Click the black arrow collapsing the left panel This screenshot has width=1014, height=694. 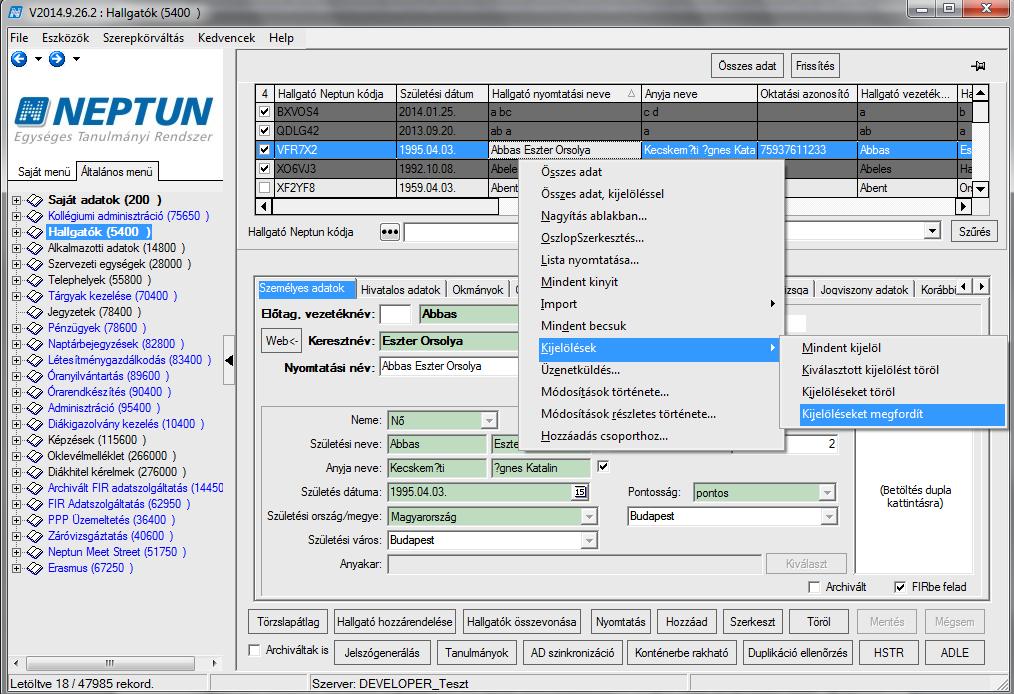coord(229,360)
